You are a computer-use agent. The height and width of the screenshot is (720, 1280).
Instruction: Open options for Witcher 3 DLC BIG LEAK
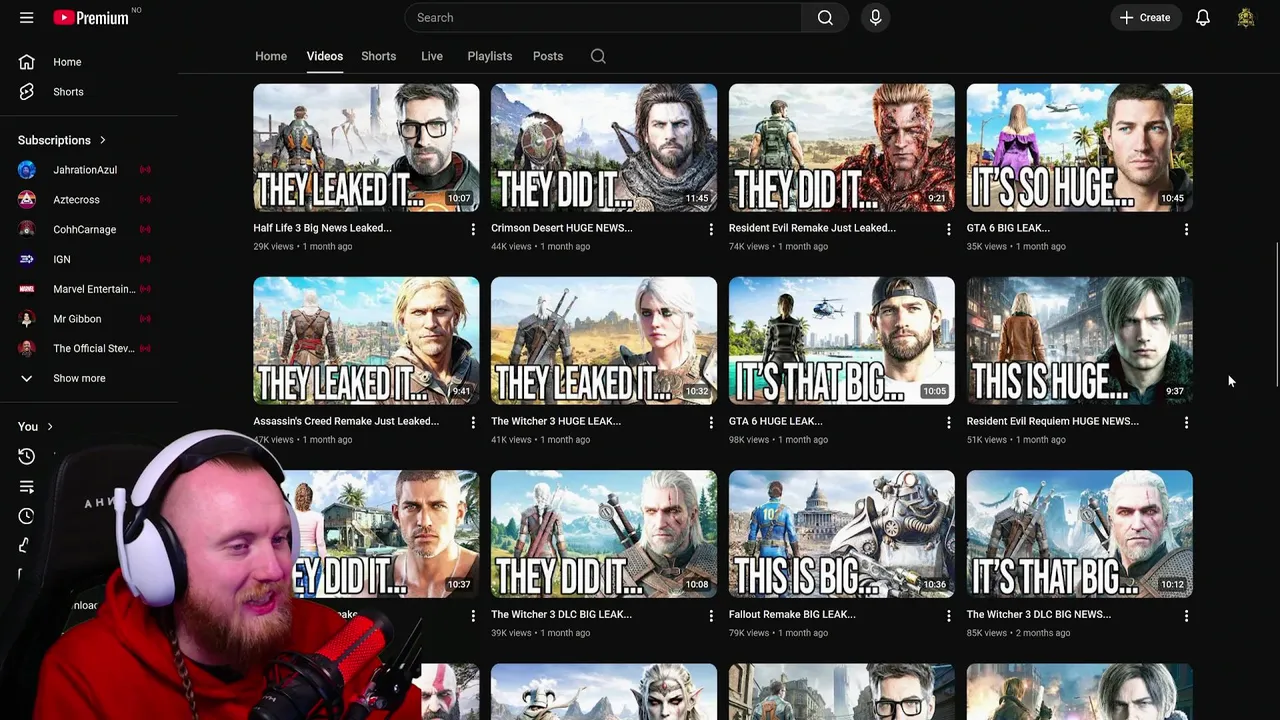711,615
